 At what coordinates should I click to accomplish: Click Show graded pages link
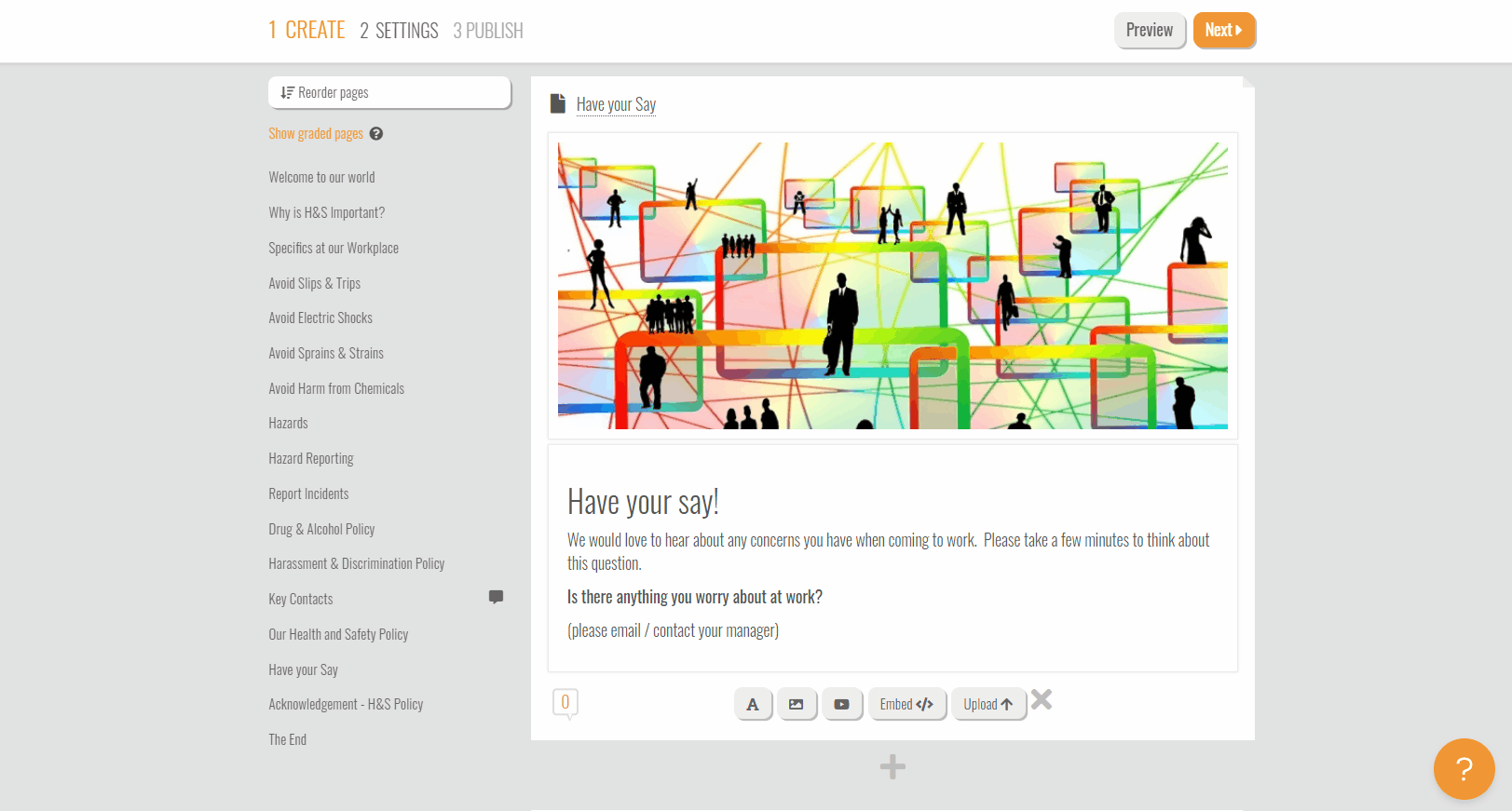tap(316, 134)
